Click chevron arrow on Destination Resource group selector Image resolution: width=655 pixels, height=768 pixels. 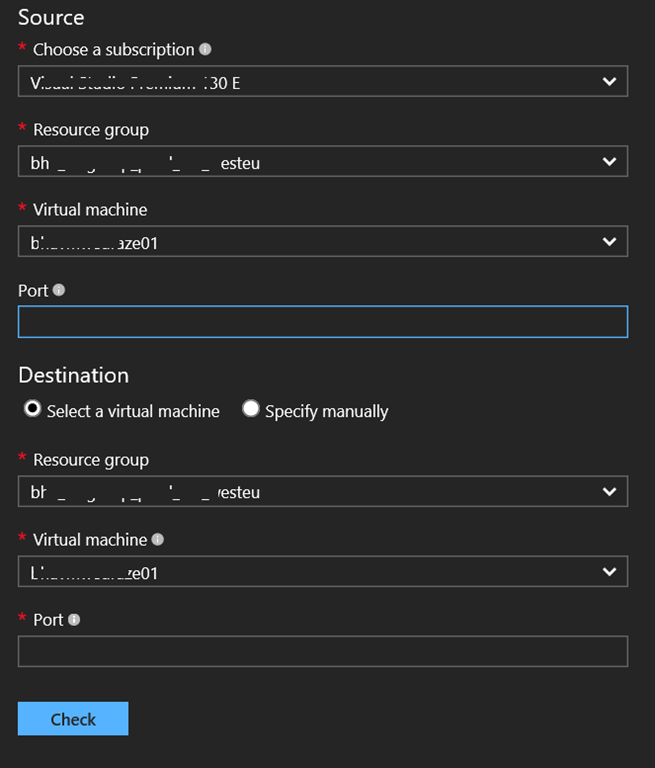tap(609, 491)
